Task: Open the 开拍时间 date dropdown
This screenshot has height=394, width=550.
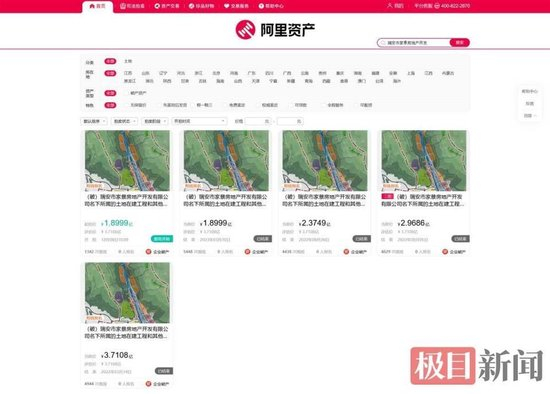Action: (199, 121)
